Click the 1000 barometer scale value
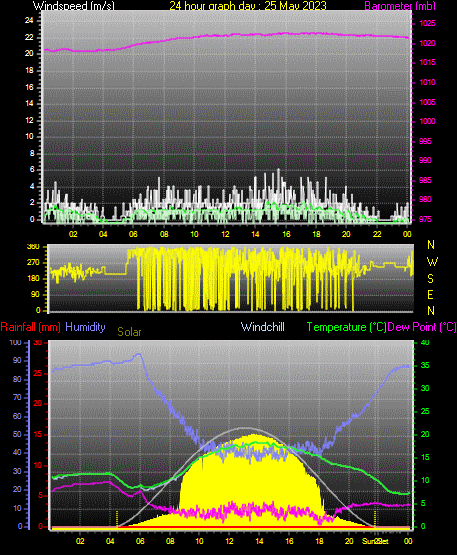Viewport: 457px width, 555px height. (428, 121)
